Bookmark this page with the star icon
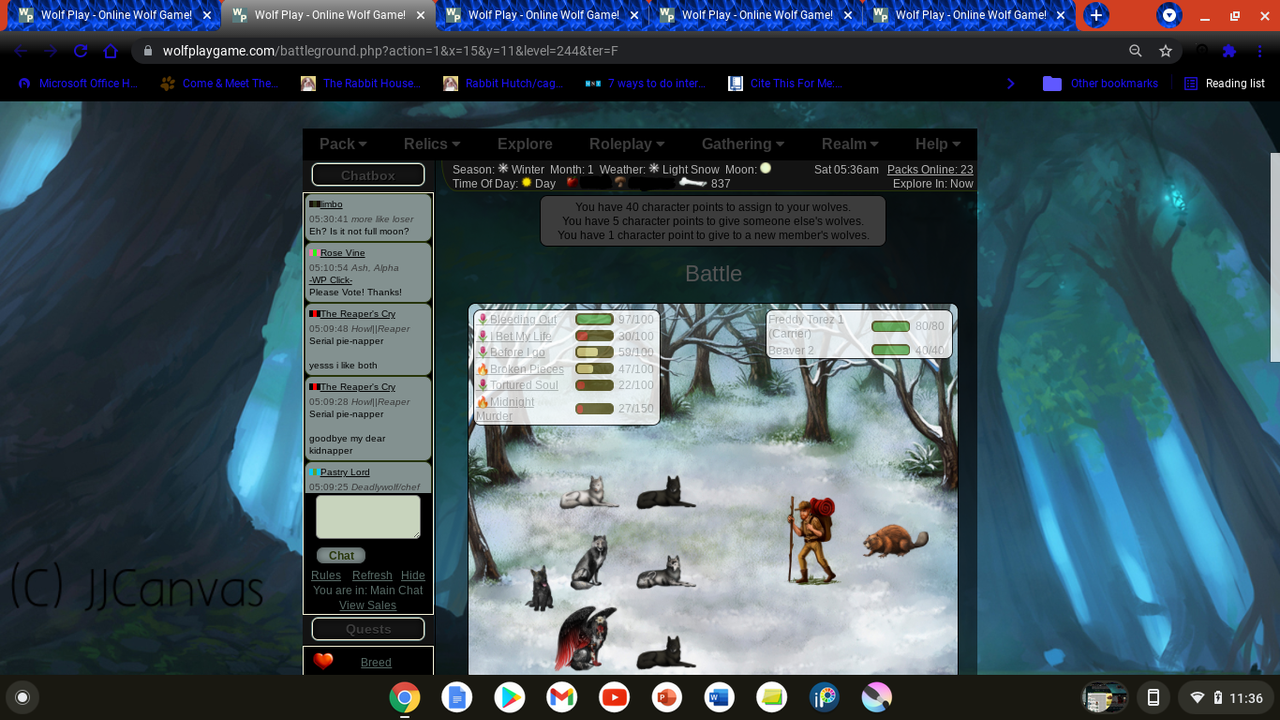The width and height of the screenshot is (1280, 720). pyautogui.click(x=1165, y=51)
